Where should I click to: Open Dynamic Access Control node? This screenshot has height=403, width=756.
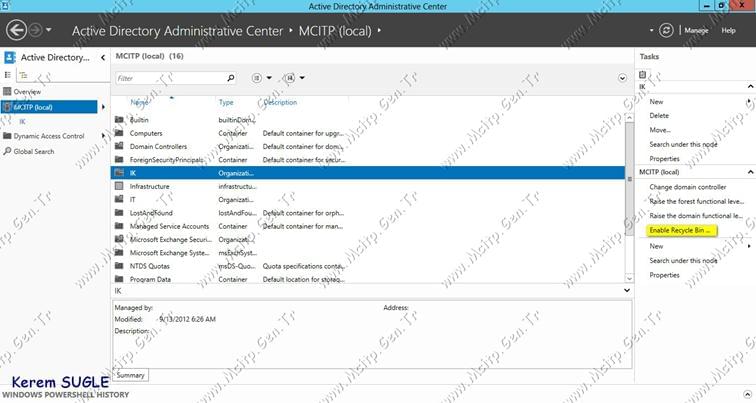tap(49, 136)
